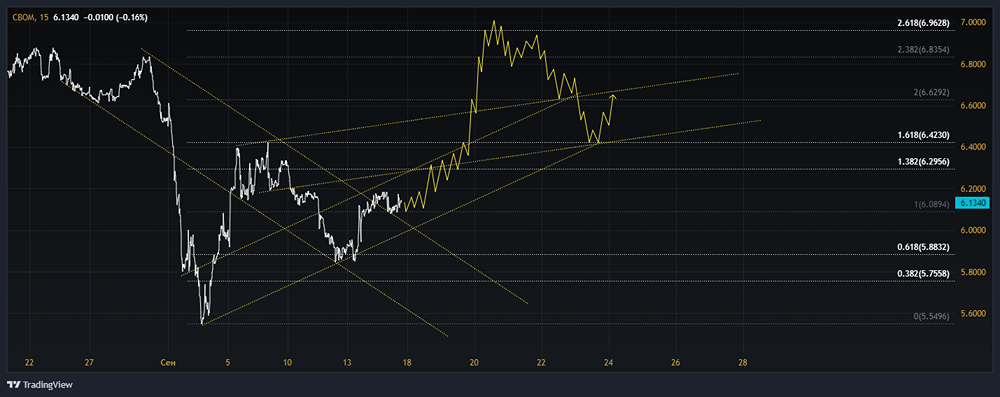The width and height of the screenshot is (1000, 397).
Task: Select Fibonacci level 1.618(6.4230) label
Action: tap(923, 135)
